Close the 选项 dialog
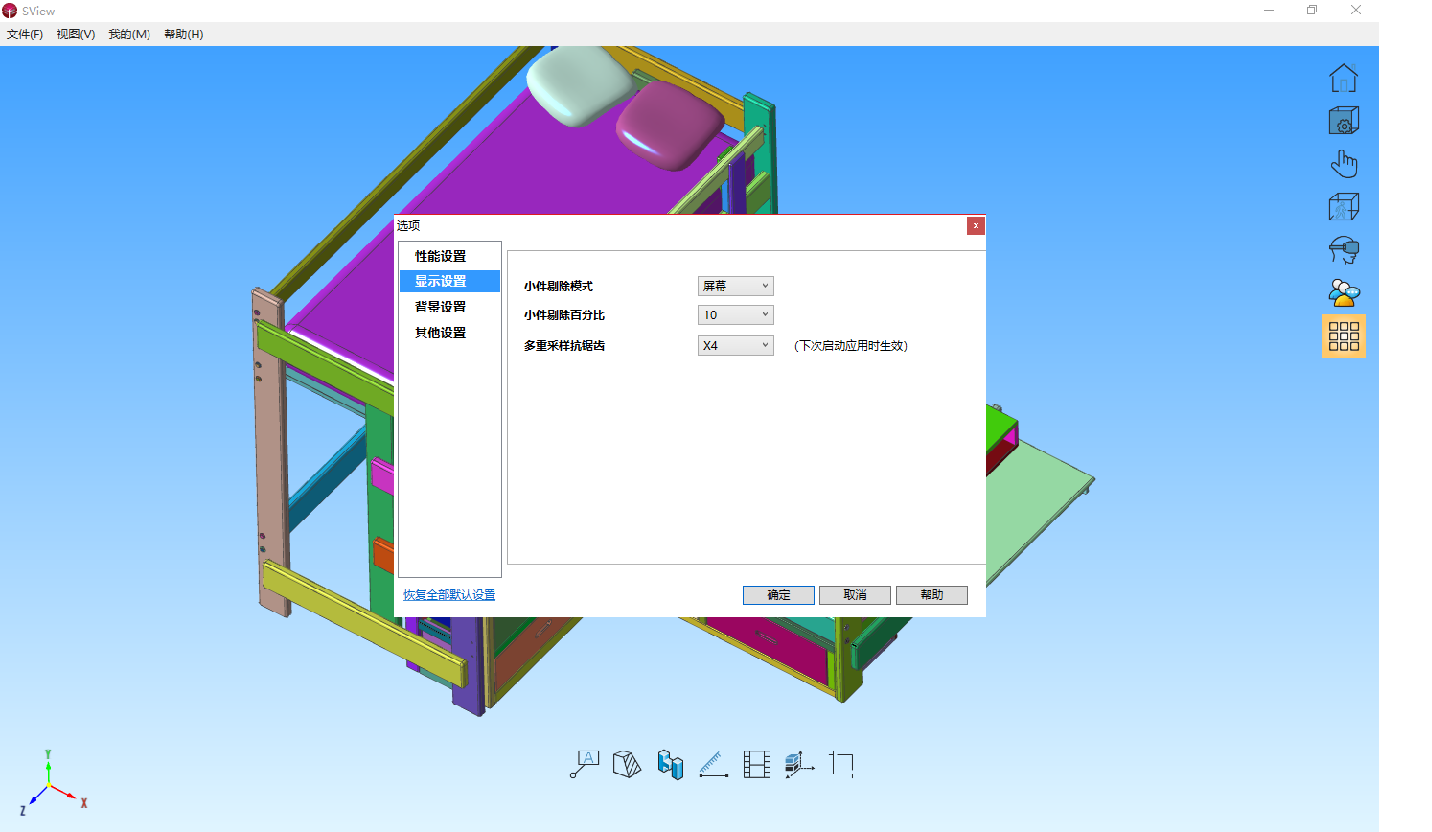Viewport: 1432px width, 832px height. pos(976,226)
